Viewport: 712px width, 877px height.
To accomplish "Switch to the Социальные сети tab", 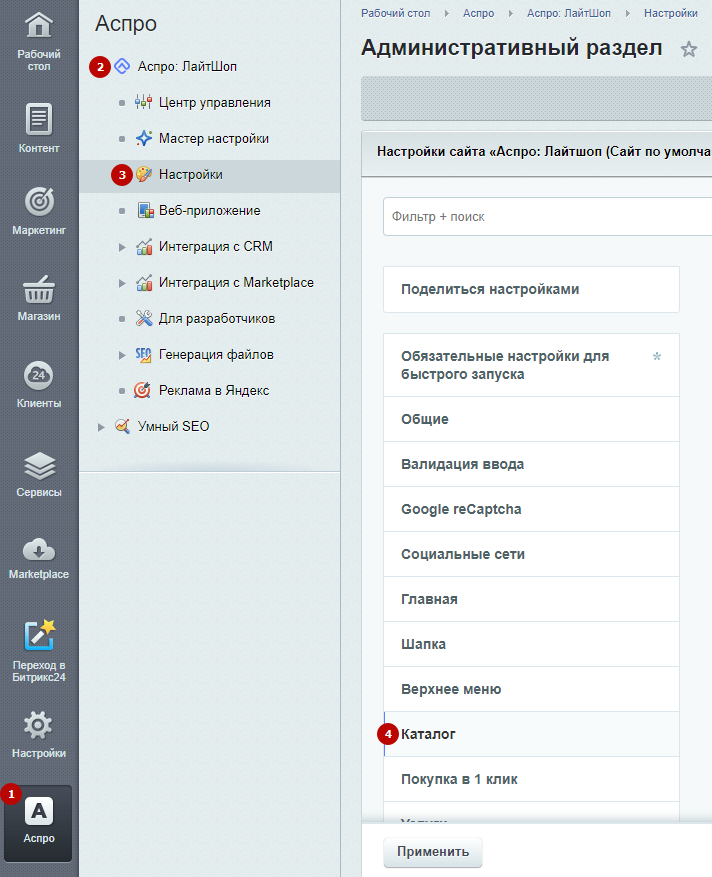I will pos(531,554).
